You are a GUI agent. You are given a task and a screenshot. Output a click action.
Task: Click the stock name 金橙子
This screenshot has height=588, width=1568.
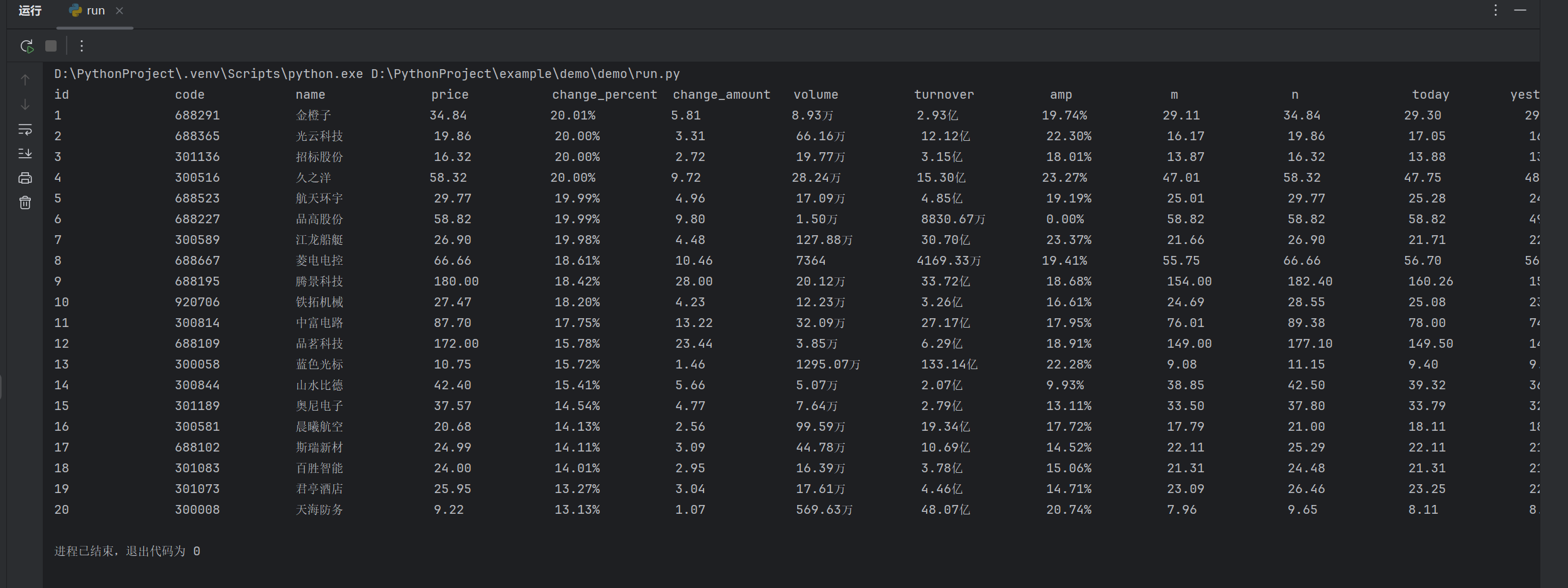pos(313,116)
